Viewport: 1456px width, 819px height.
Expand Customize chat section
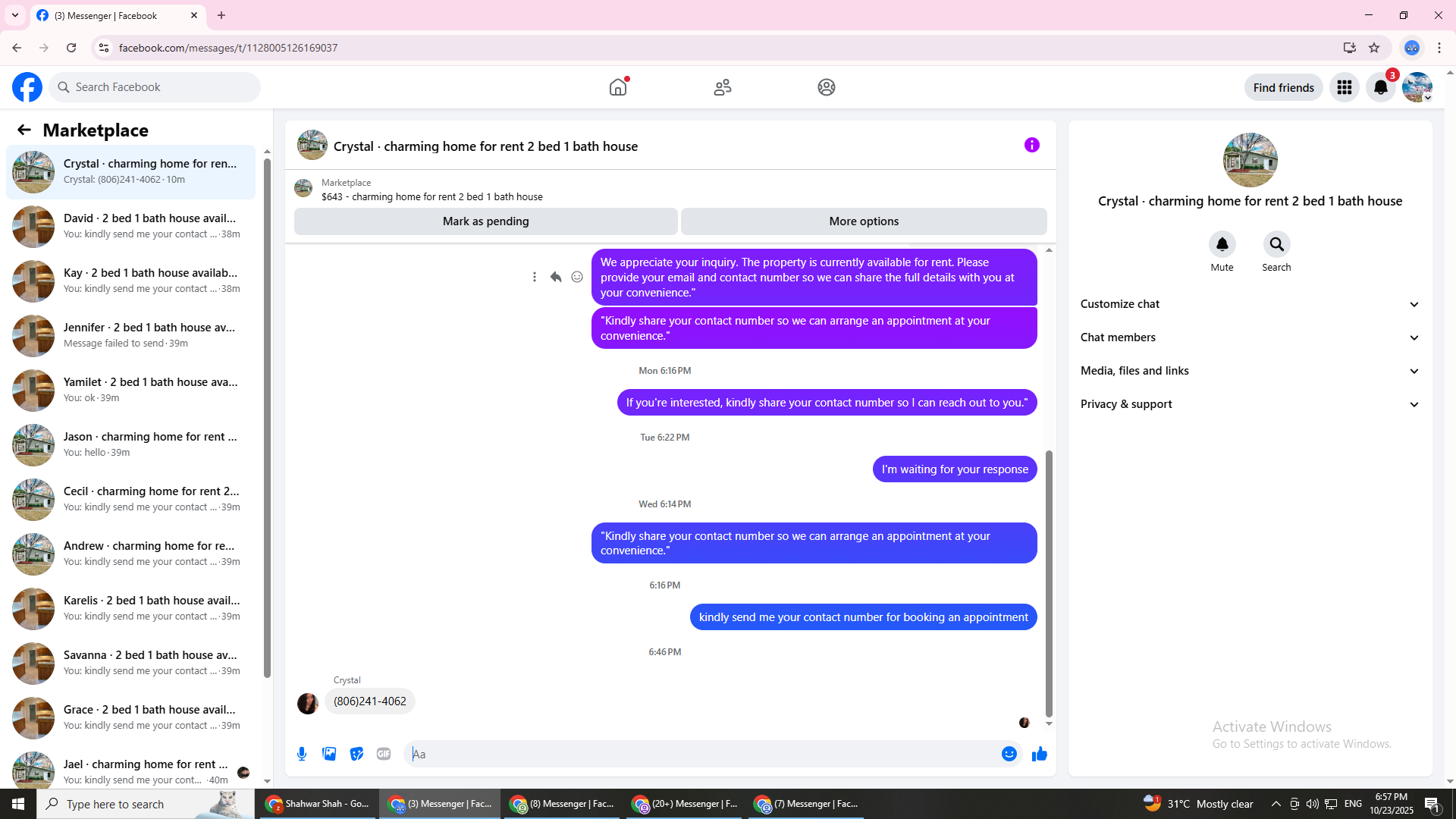click(1250, 304)
